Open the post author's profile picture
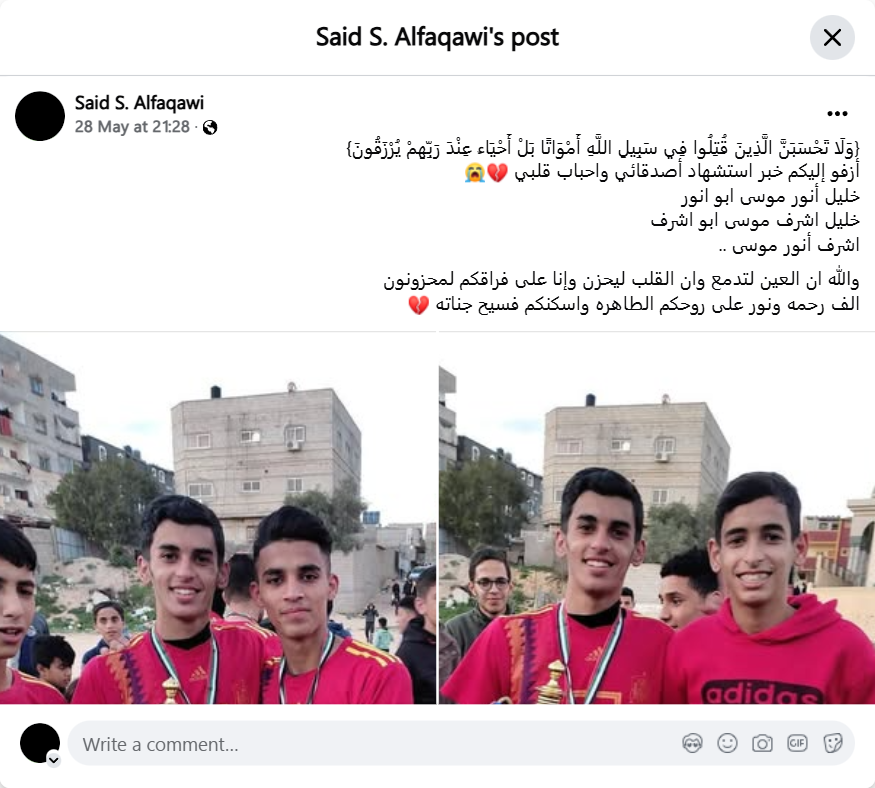Viewport: 875px width, 788px height. pyautogui.click(x=40, y=116)
